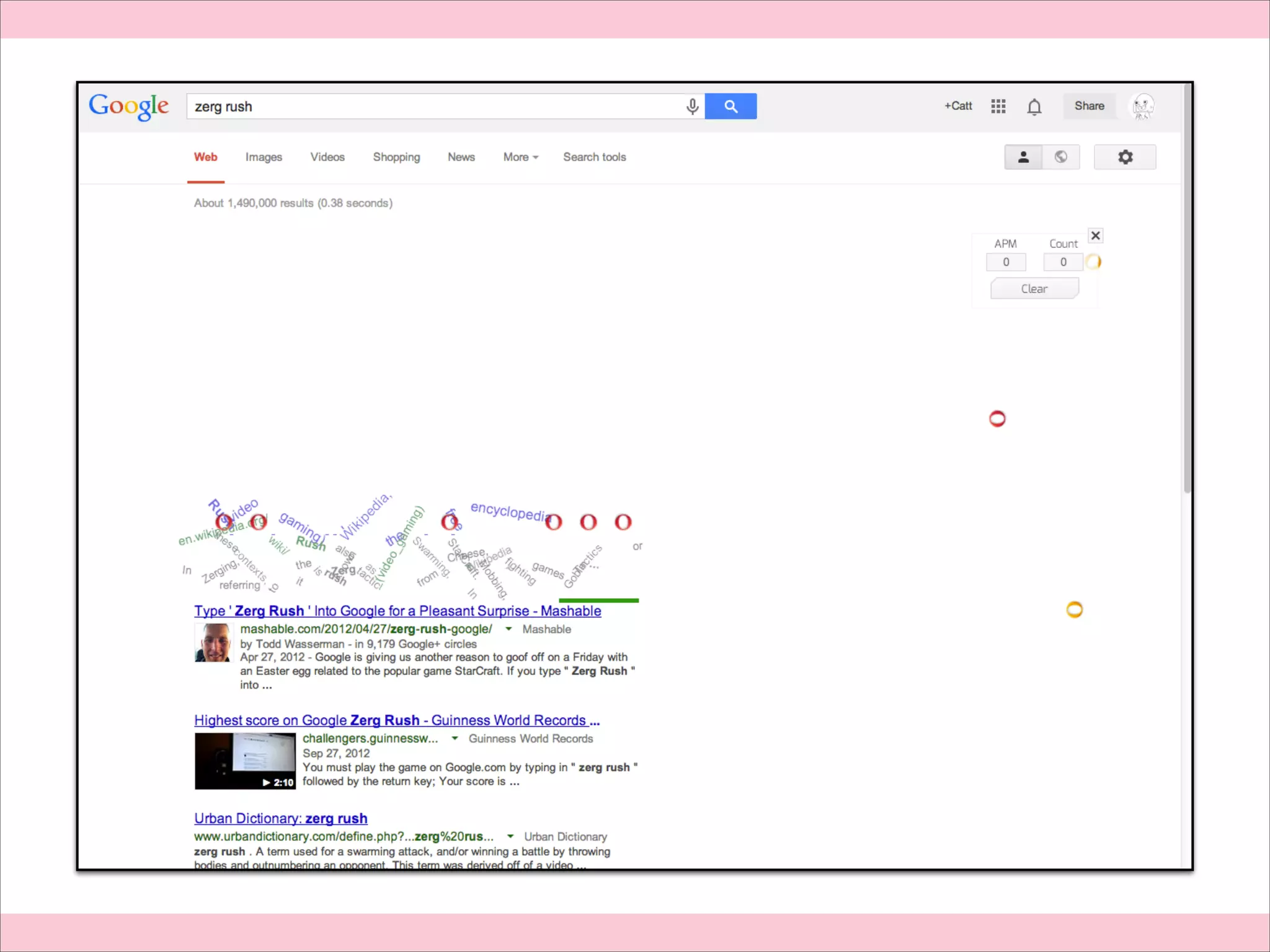Image resolution: width=1270 pixels, height=952 pixels.
Task: Open dropdown arrow beside challengers.guinnessw URL
Action: pyautogui.click(x=455, y=738)
